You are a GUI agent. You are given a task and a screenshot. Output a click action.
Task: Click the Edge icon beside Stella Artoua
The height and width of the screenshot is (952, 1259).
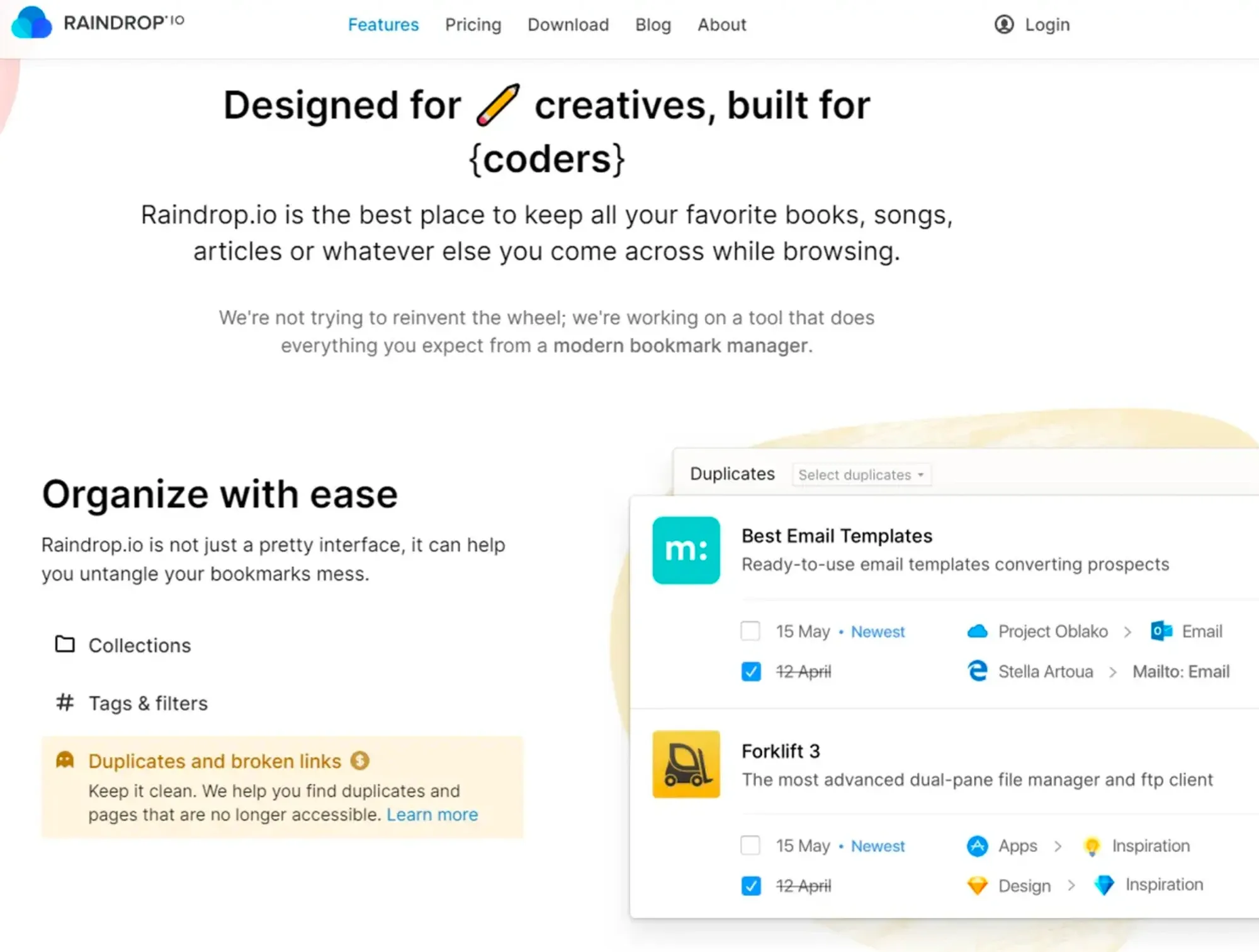(977, 671)
